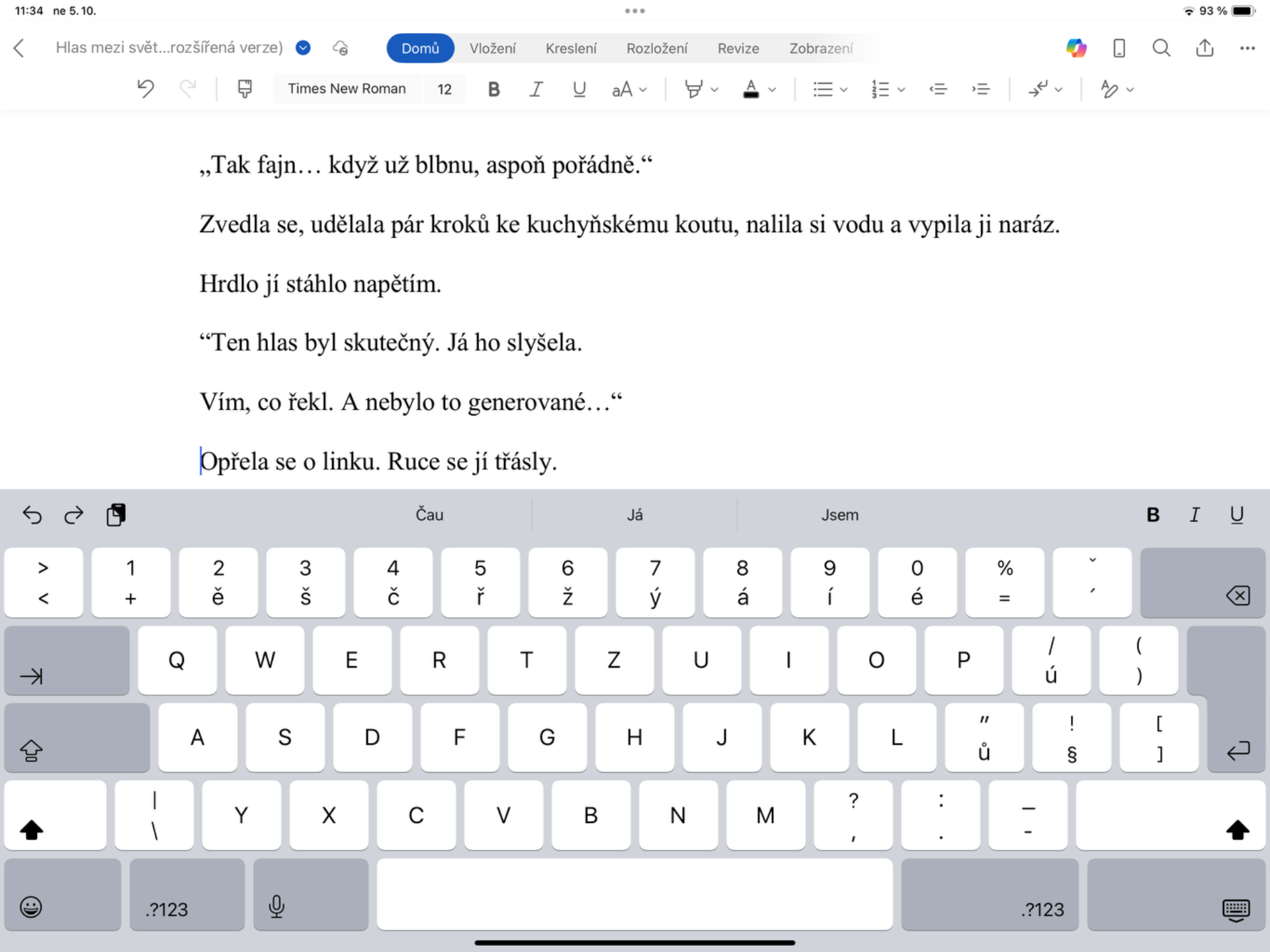Choose the keyboard suggestion "Jsem"
Screen dimensions: 1270x952
pyautogui.click(x=839, y=515)
